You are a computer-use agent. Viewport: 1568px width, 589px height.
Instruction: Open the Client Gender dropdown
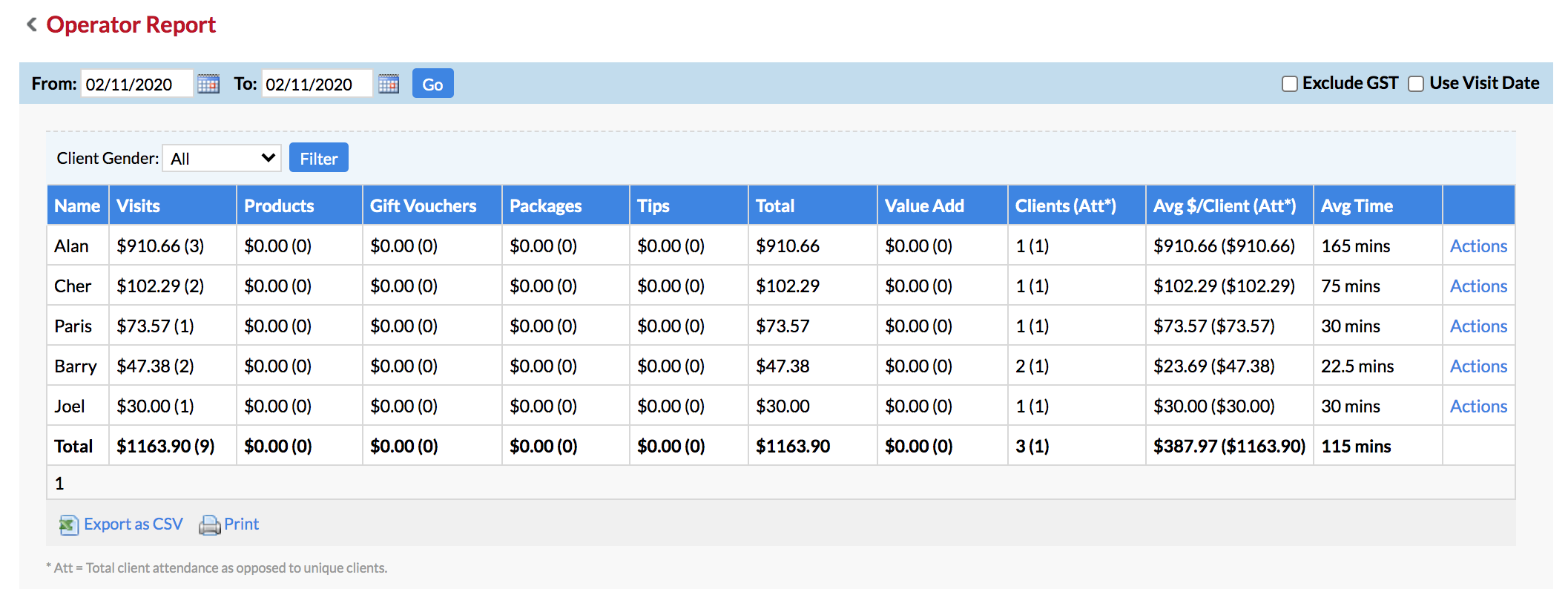pos(222,158)
